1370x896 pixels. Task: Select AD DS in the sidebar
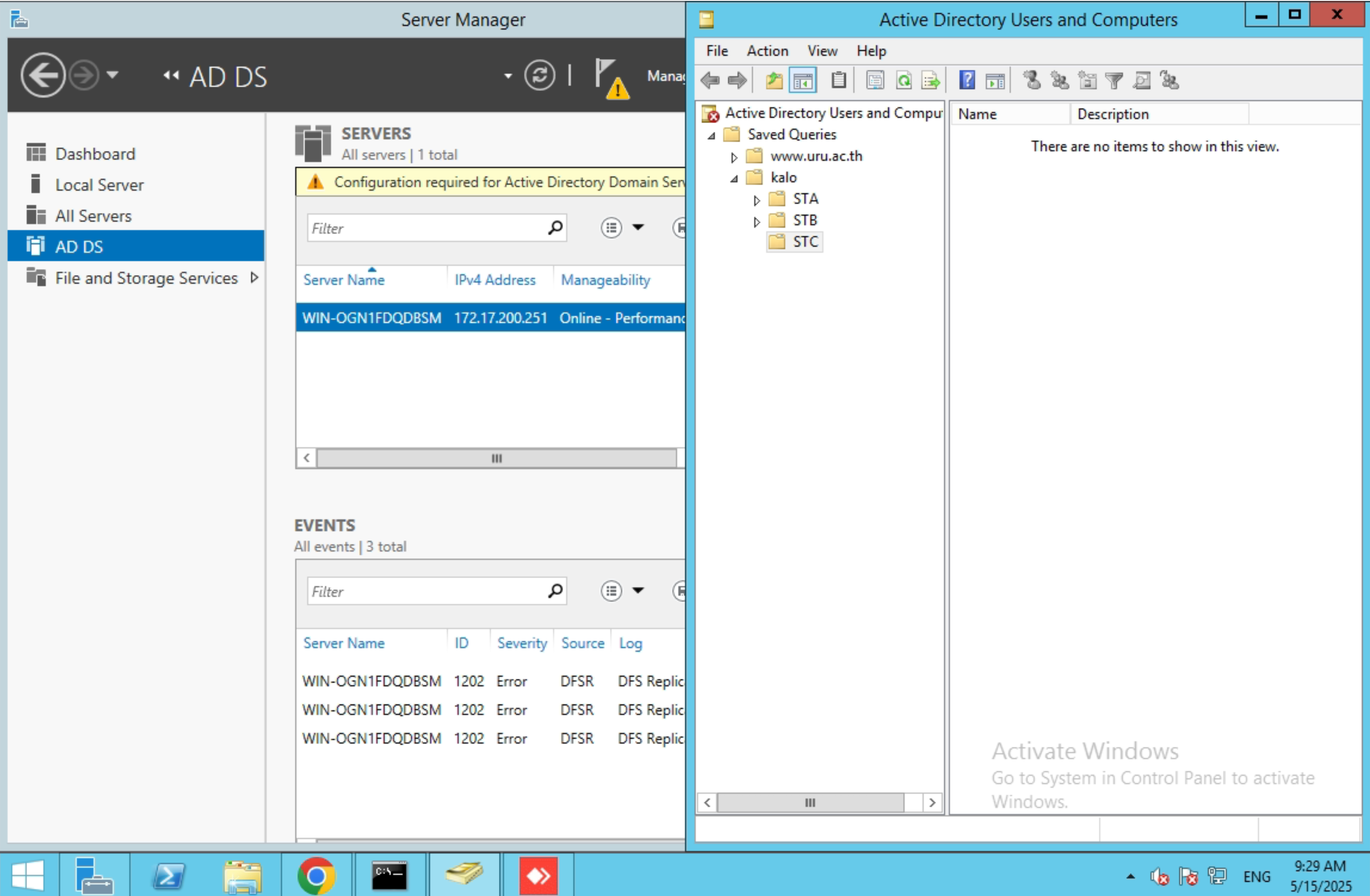136,247
